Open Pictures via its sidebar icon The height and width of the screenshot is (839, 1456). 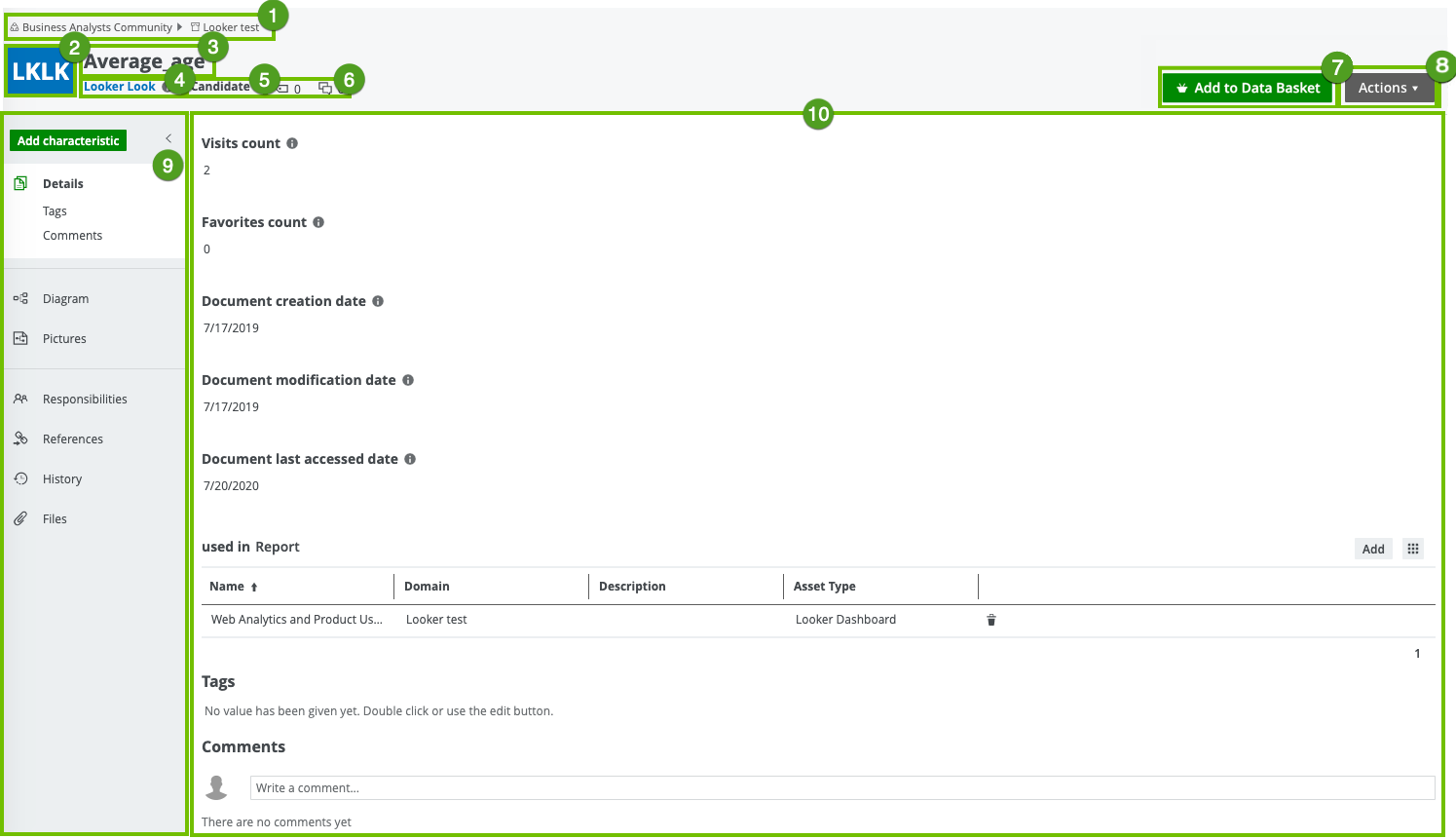20,339
